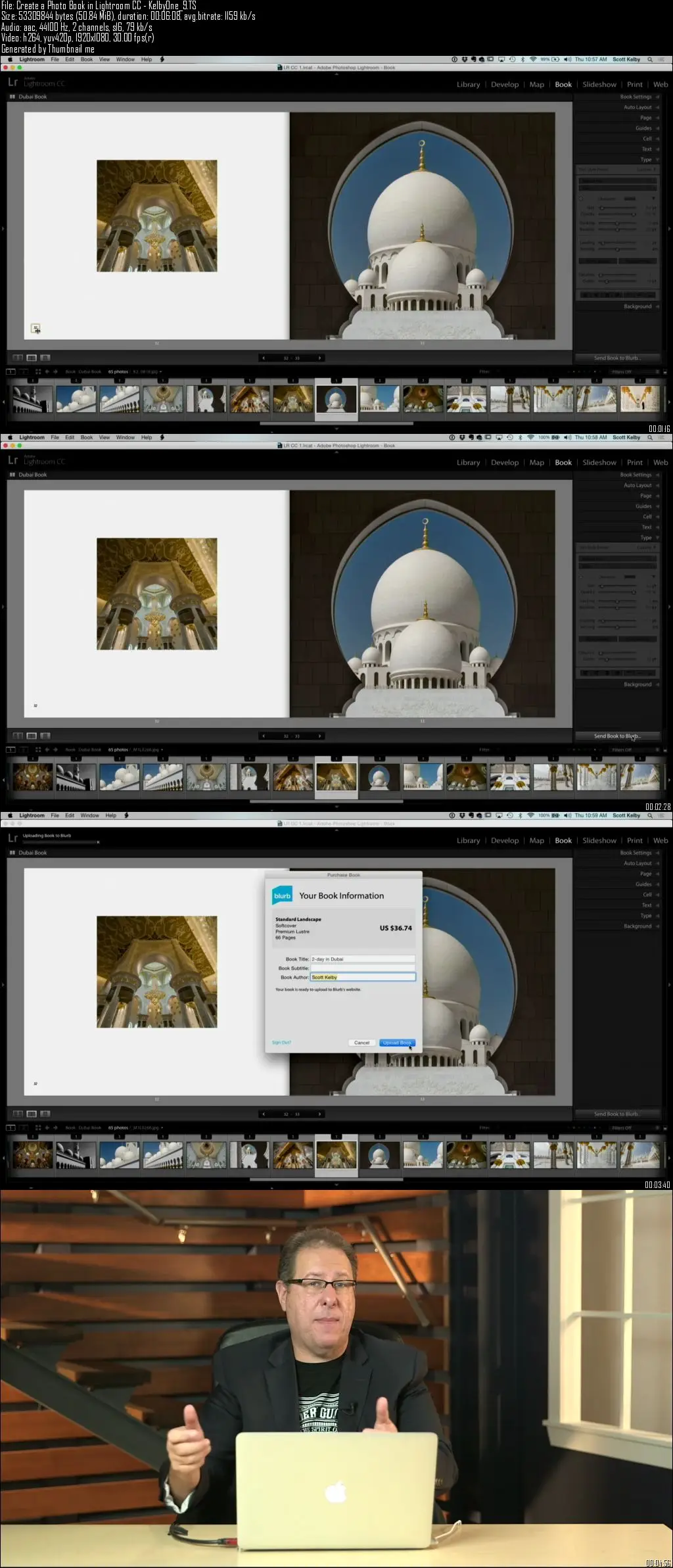This screenshot has height=1568, width=673.
Task: Click Dubai Book collection icon in 10:58 AM frame
Action: [x=12, y=475]
